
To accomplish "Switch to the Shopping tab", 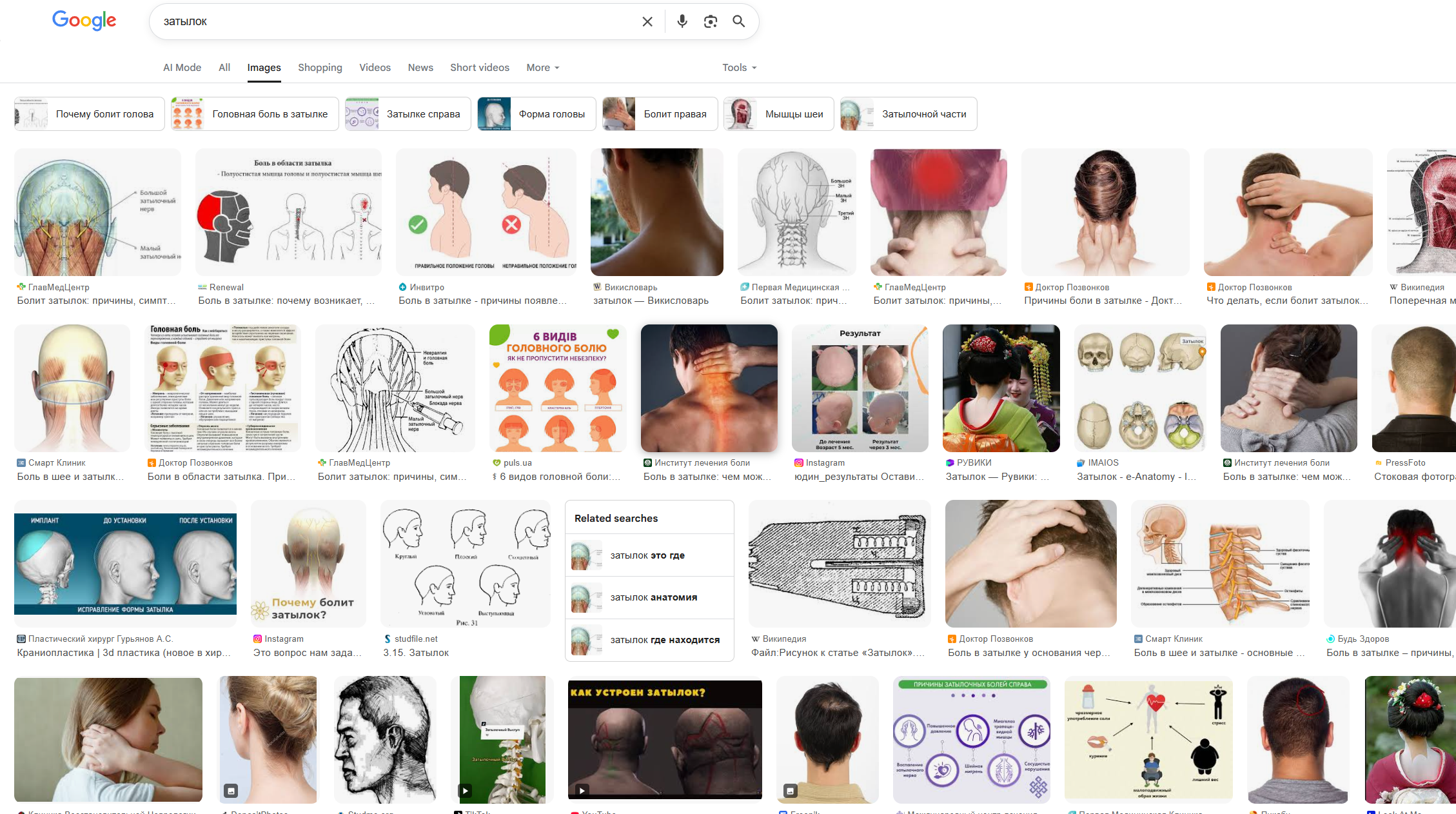I will click(320, 68).
